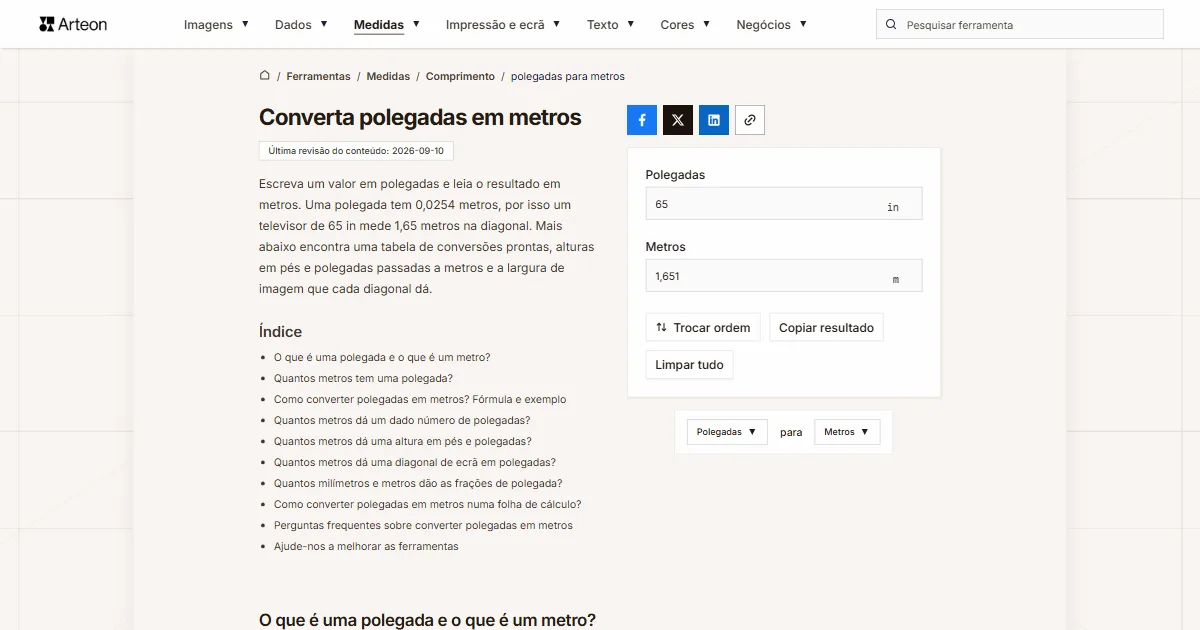Screen dimensions: 1200x630
Task: Open the Texto menu
Action: pos(610,25)
